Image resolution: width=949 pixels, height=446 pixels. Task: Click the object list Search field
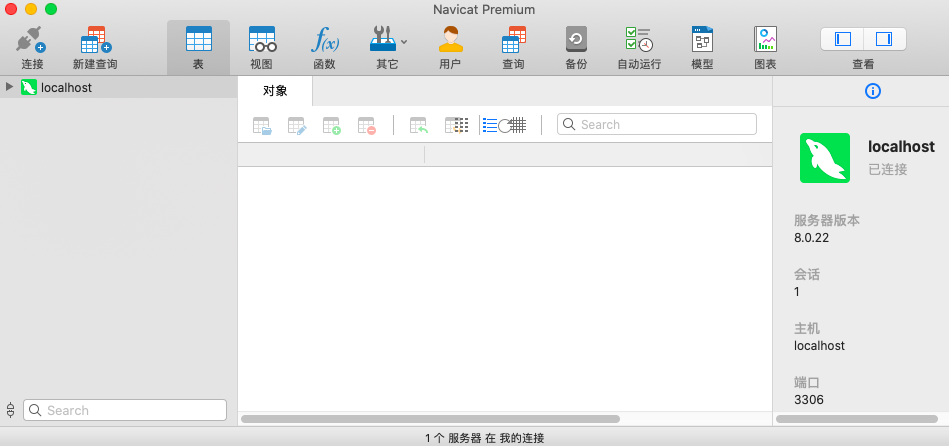point(657,124)
